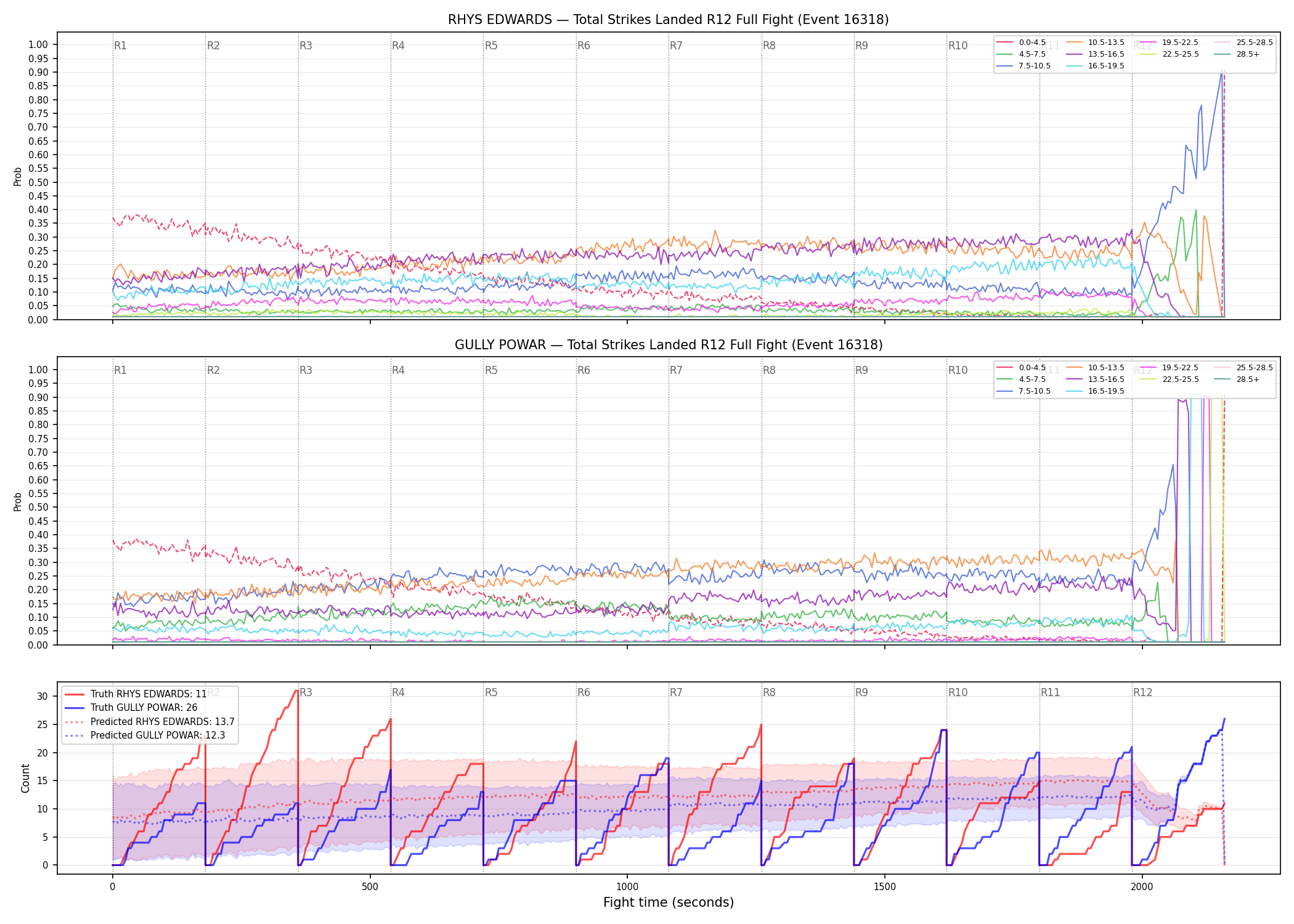The image size is (1294, 924).
Task: Click the GULLY POWAR chart title
Action: tap(668, 345)
